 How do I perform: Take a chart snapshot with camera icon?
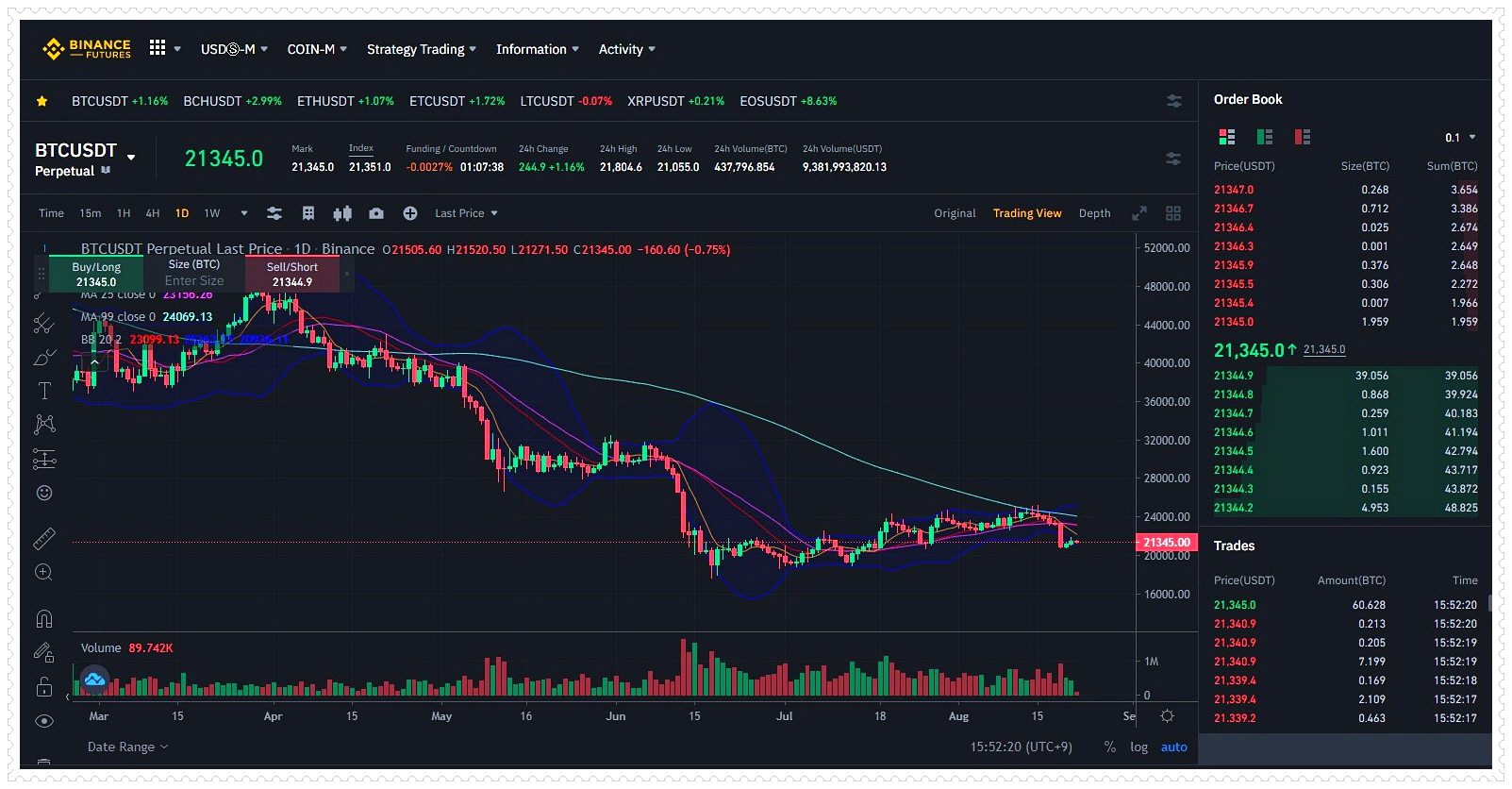pyautogui.click(x=376, y=213)
